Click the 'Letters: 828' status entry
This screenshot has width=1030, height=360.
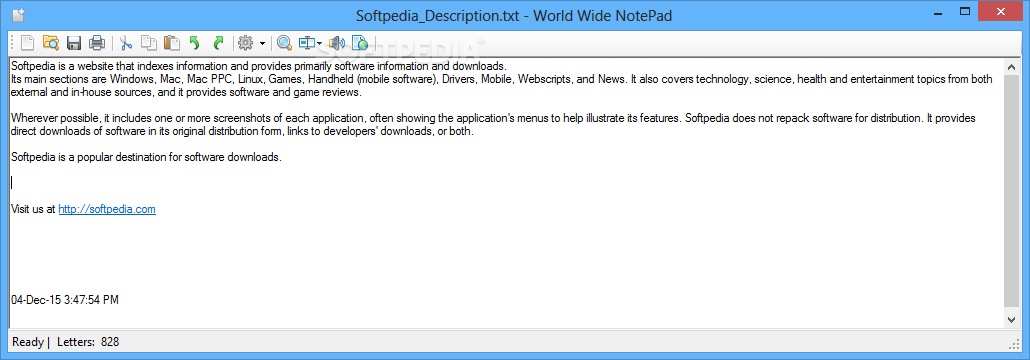click(x=88, y=342)
